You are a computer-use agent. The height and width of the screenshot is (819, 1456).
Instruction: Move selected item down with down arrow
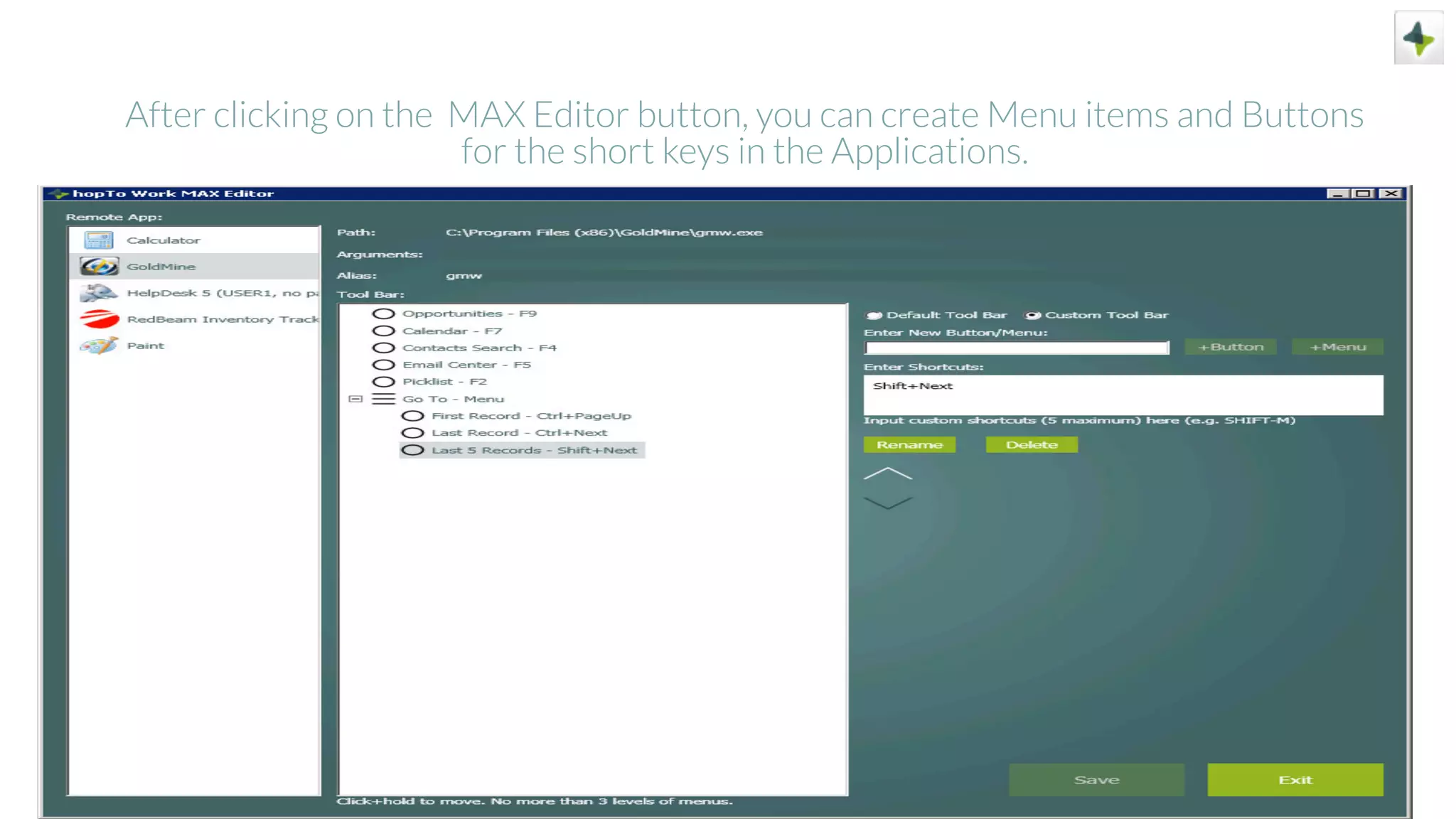[888, 503]
